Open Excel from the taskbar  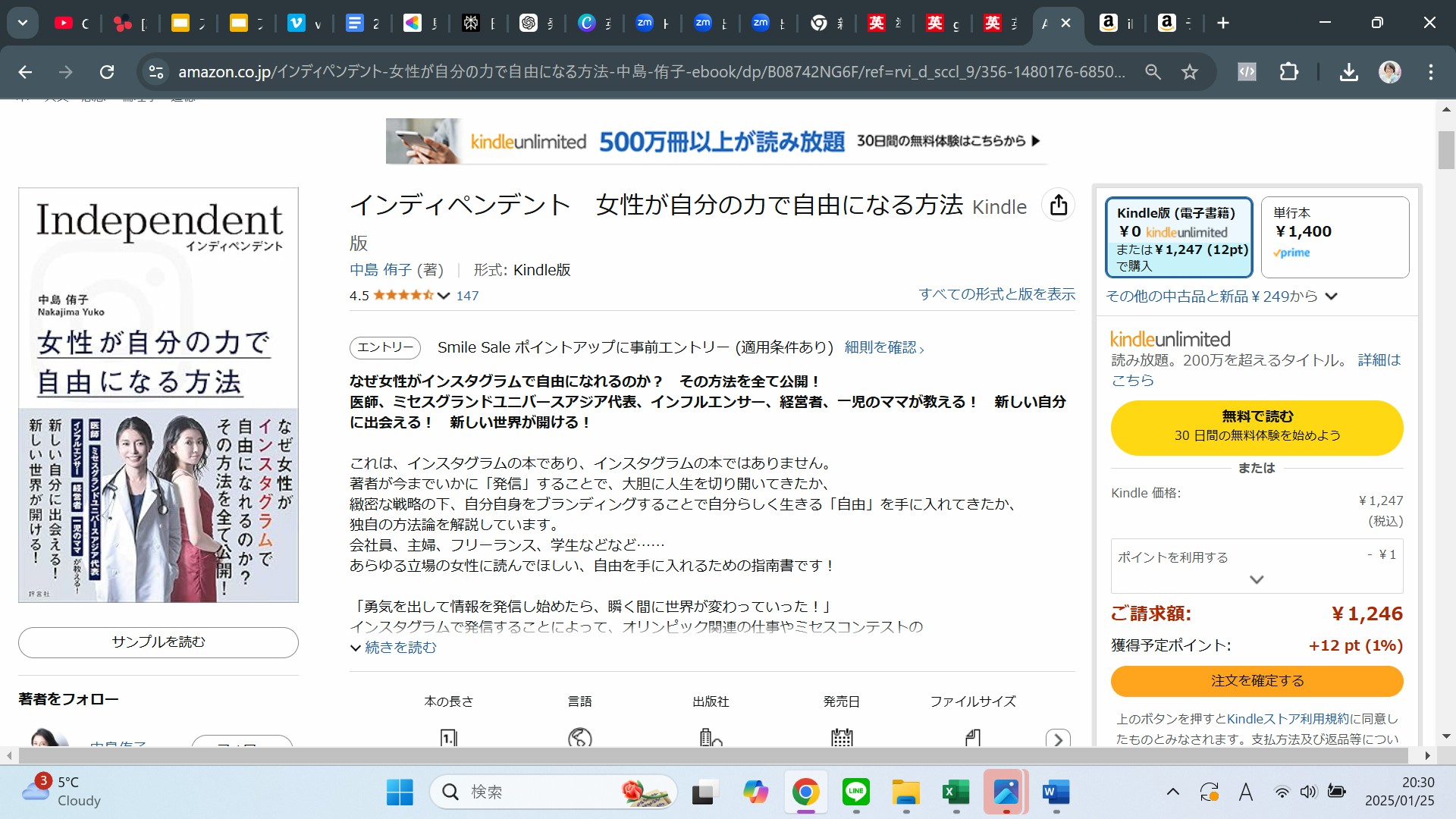pyautogui.click(x=956, y=792)
